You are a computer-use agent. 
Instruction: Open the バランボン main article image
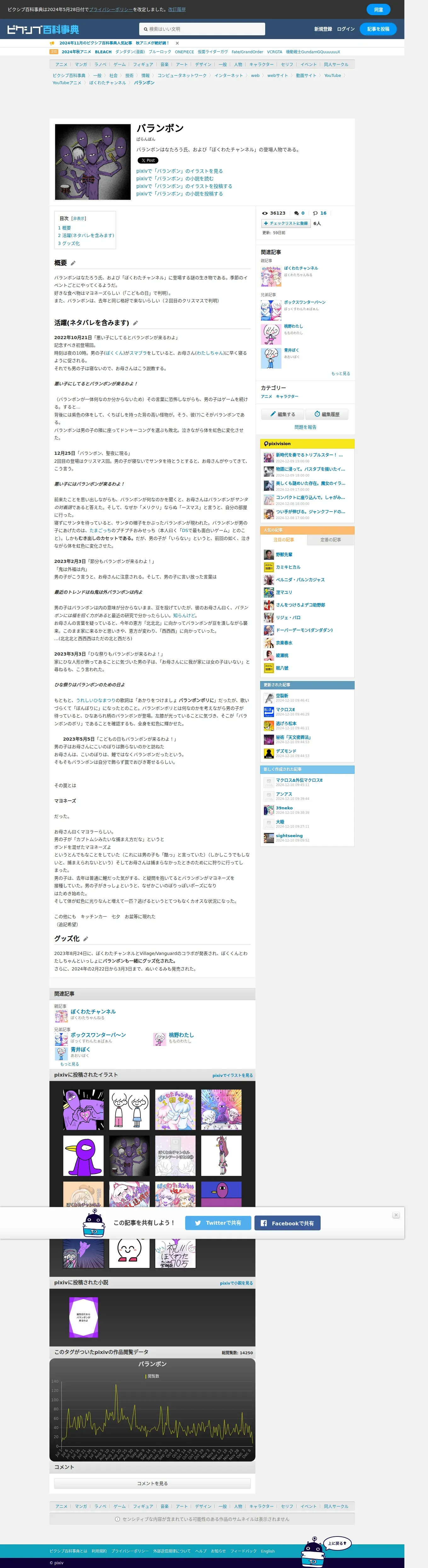coord(92,162)
